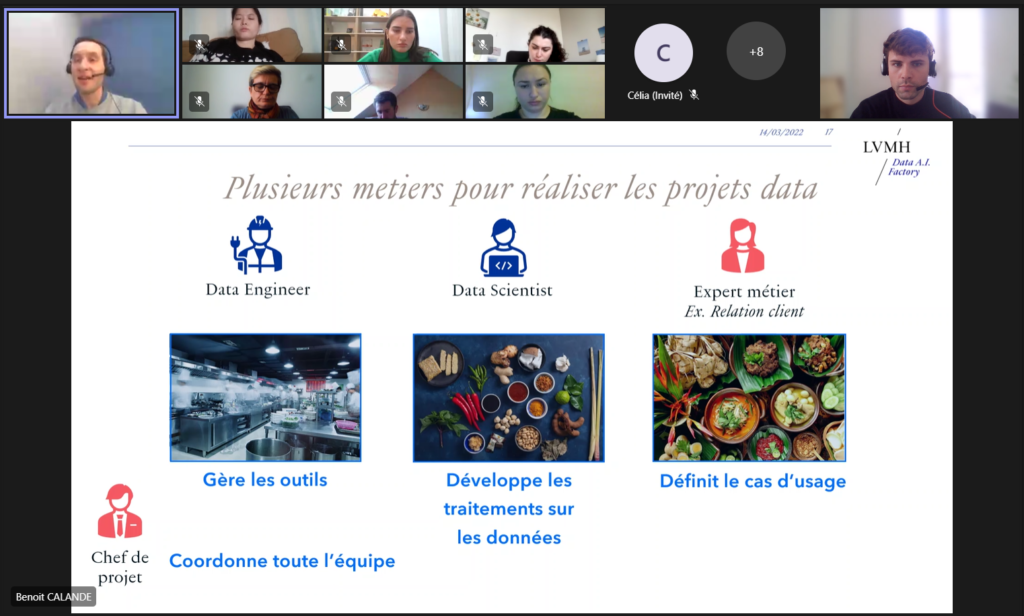Click the slide date 14/03/2022
1024x616 pixels.
tap(782, 132)
